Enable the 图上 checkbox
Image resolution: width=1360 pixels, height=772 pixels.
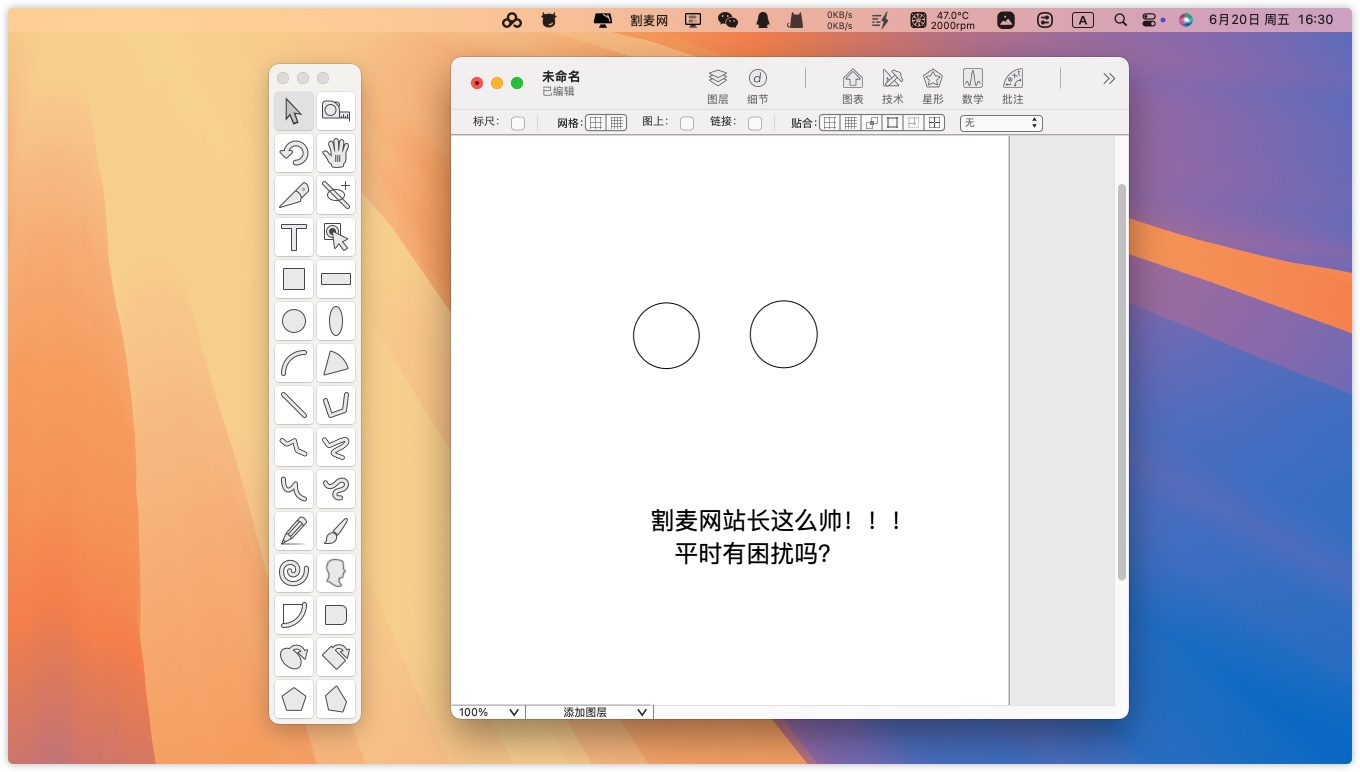(687, 123)
